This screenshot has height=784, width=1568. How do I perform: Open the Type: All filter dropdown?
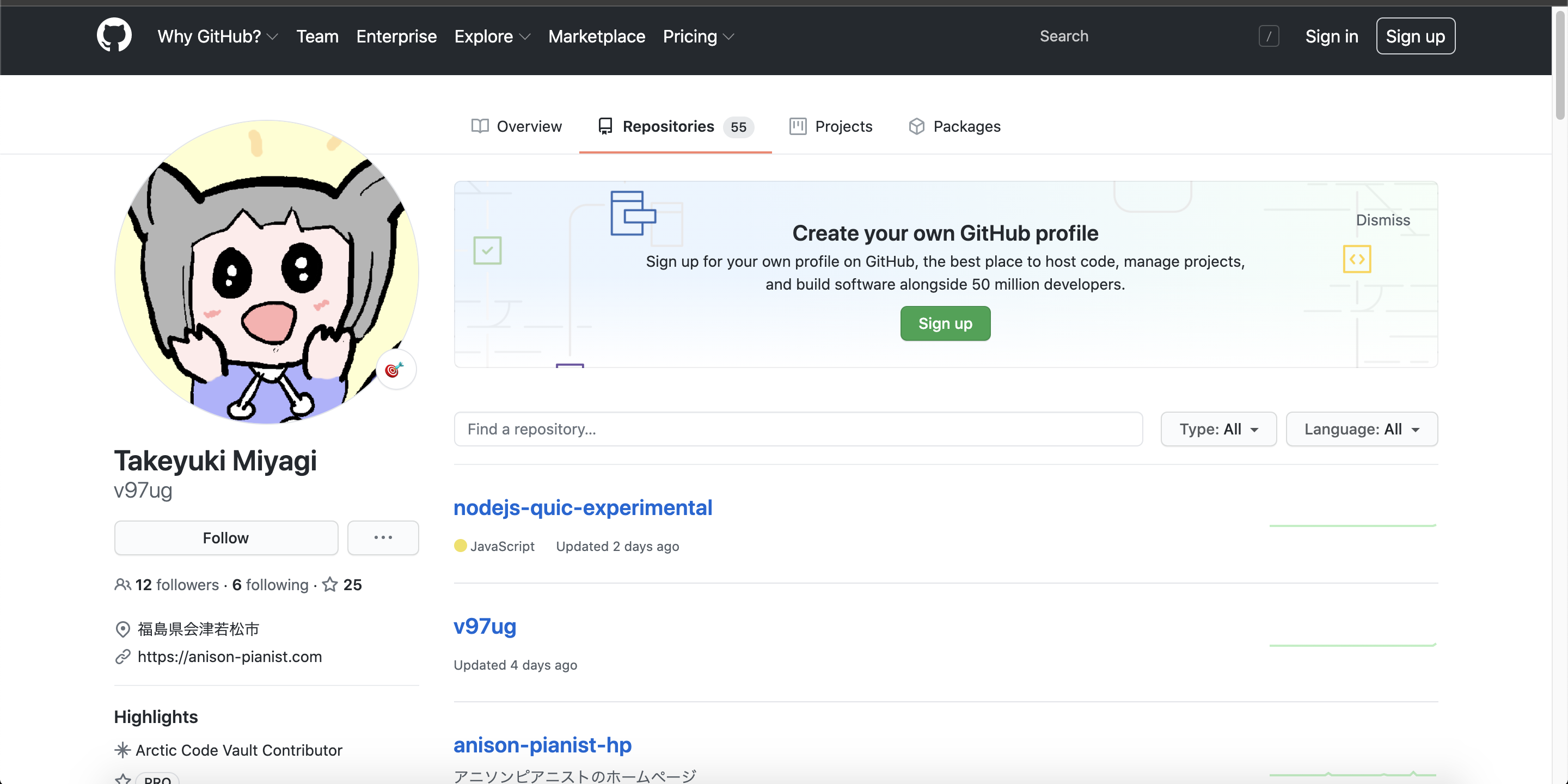click(1218, 429)
